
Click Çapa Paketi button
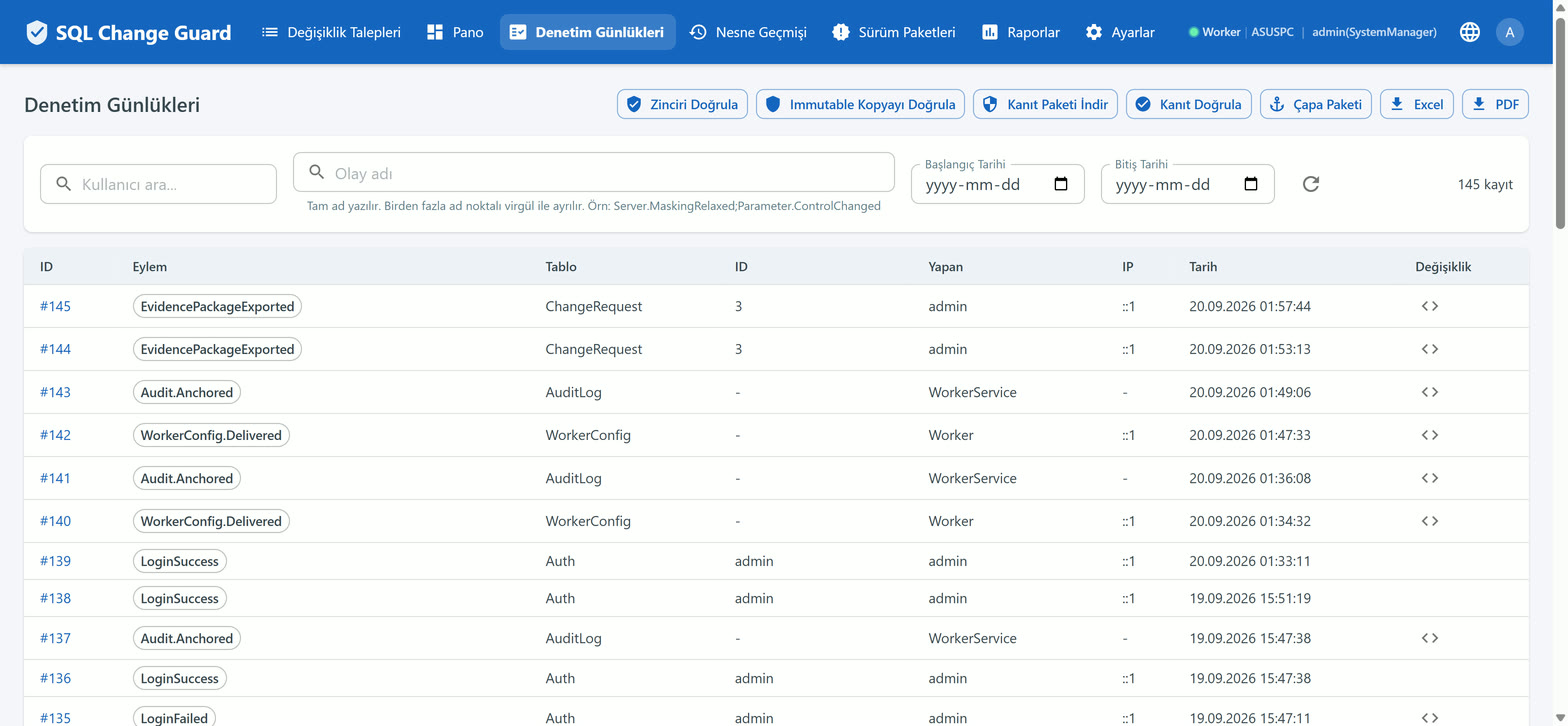click(1316, 104)
